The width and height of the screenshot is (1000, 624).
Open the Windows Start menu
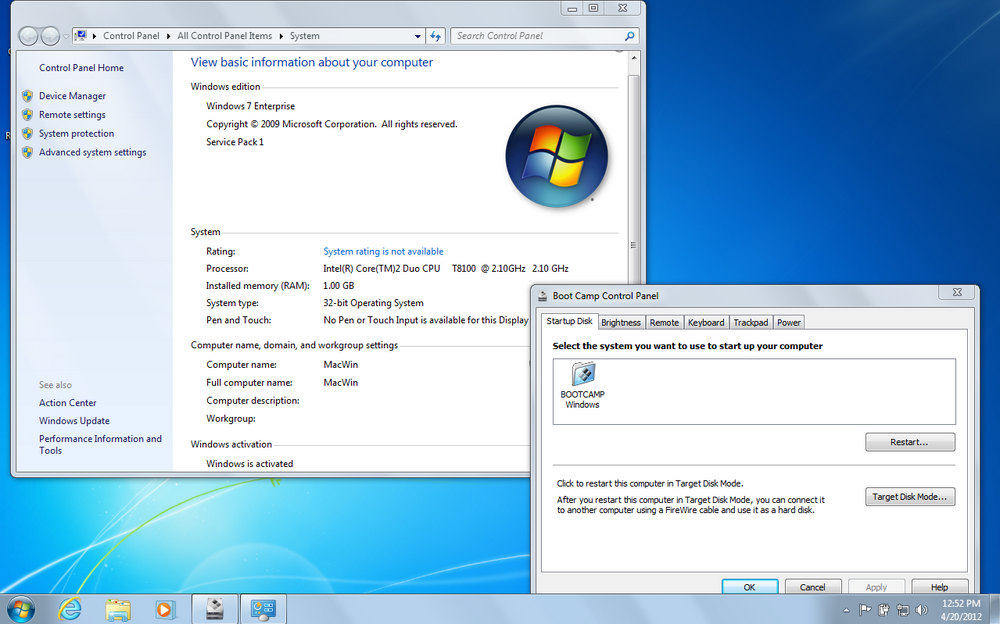coord(20,610)
